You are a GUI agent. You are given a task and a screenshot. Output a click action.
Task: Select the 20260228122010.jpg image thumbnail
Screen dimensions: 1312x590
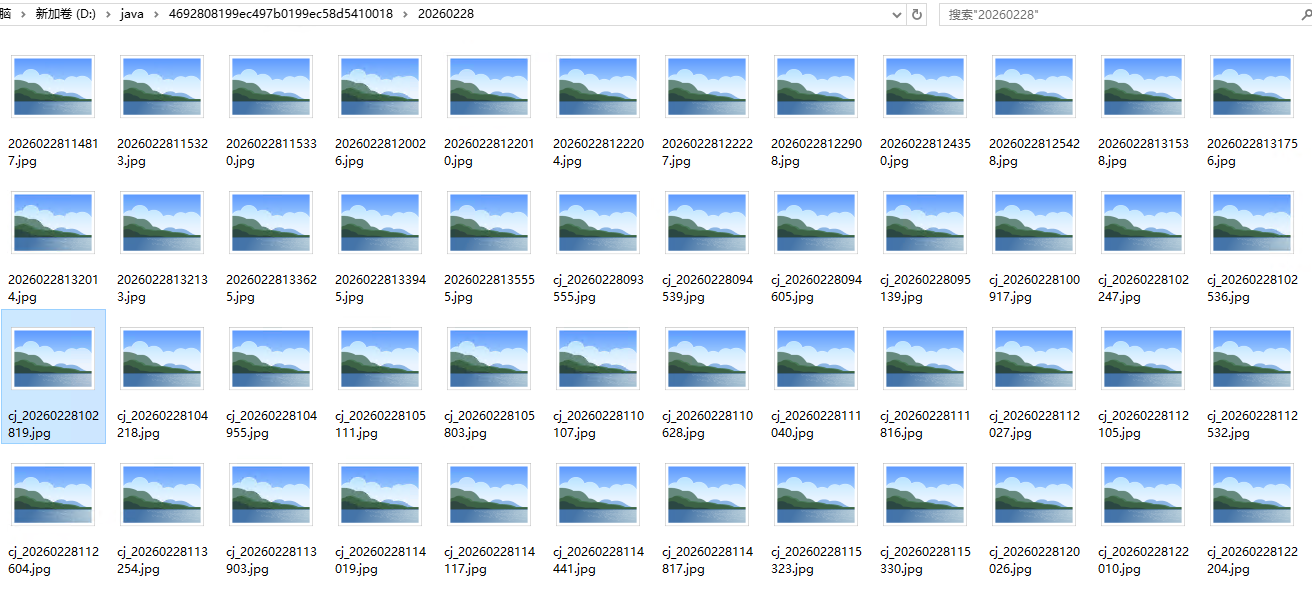tap(489, 87)
